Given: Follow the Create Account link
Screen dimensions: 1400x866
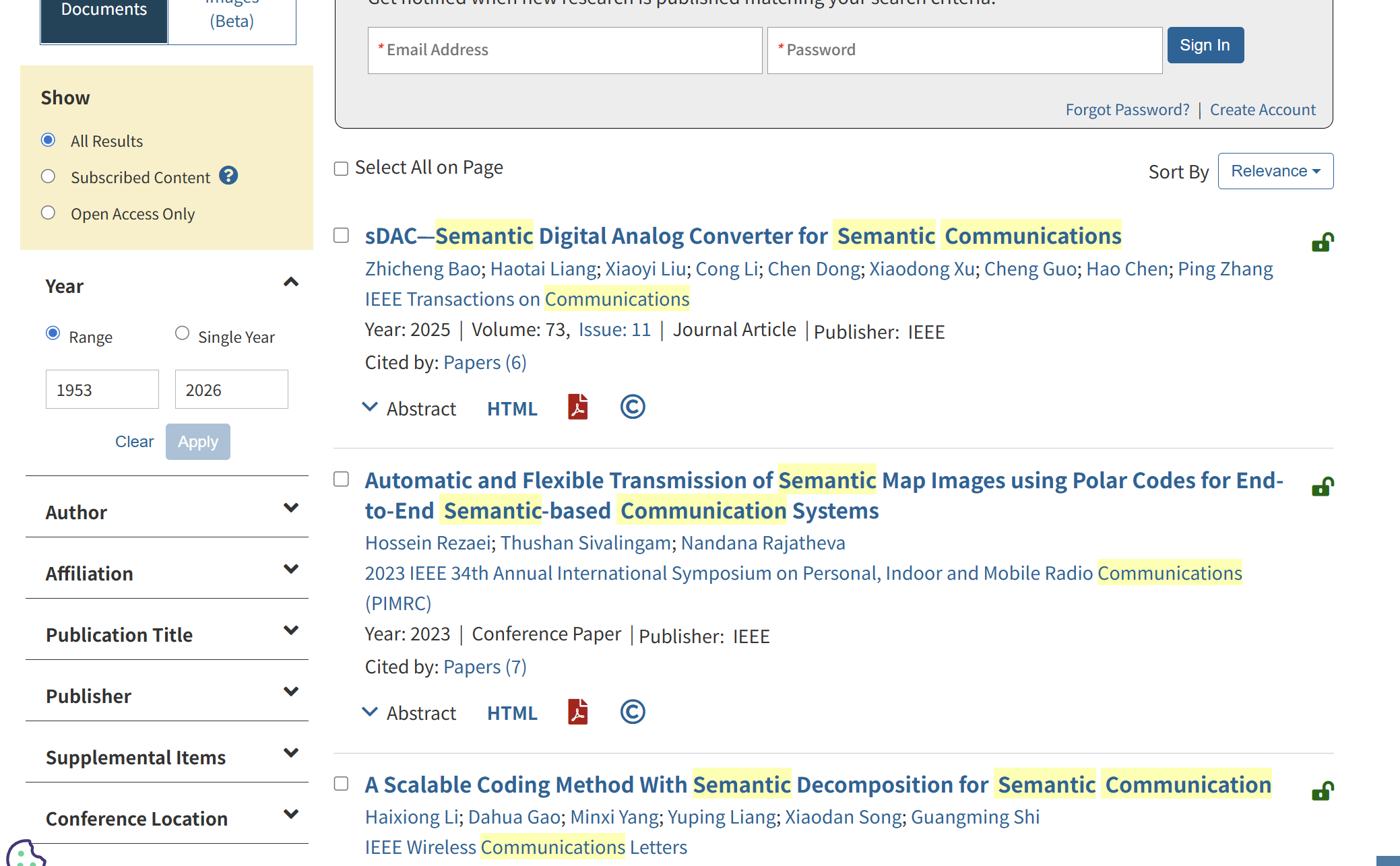Looking at the screenshot, I should pos(1262,110).
